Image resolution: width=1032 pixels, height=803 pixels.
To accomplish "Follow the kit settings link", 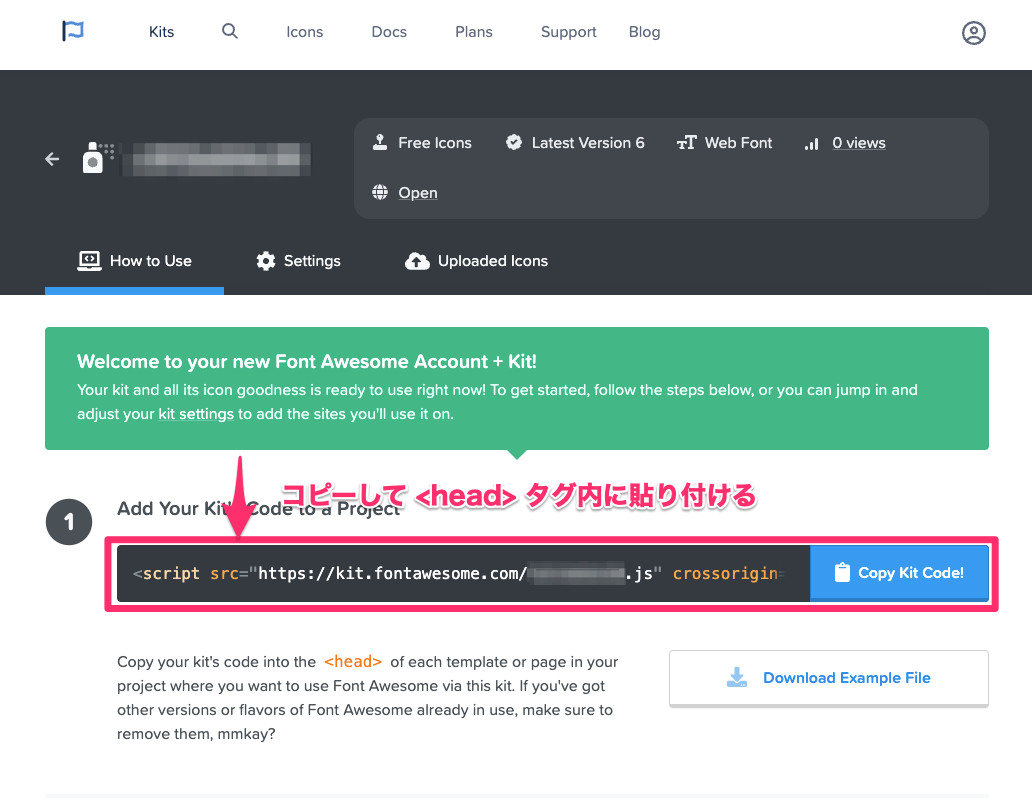I will (x=196, y=414).
